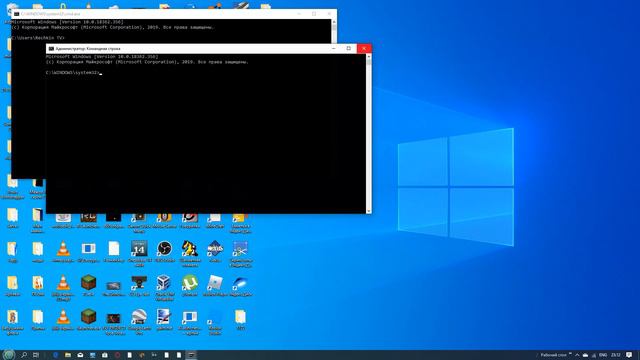Screen dimensions: 640x360
Task: Open File Explorer from the taskbar
Action: point(68,355)
